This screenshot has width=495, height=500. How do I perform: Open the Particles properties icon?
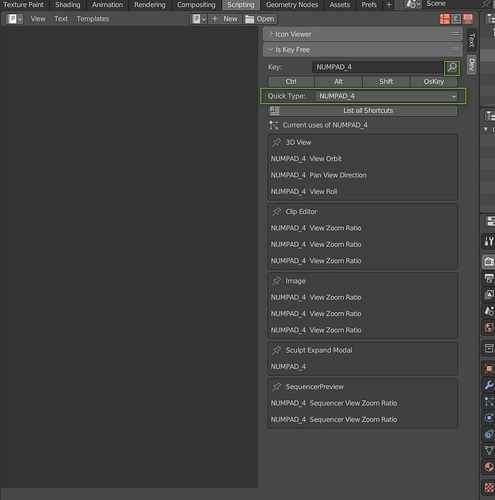pyautogui.click(x=489, y=401)
